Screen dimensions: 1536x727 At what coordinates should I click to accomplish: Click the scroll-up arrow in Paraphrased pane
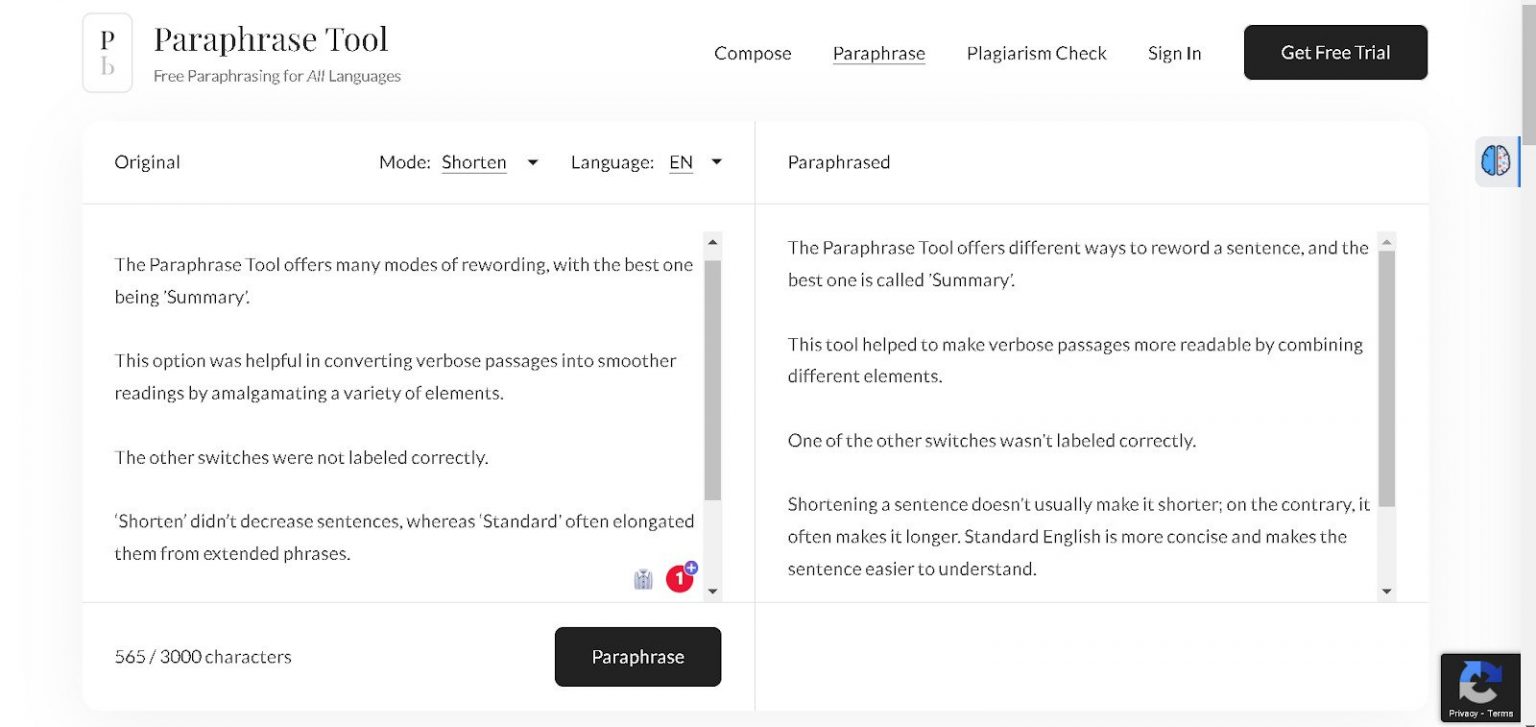coord(1387,240)
